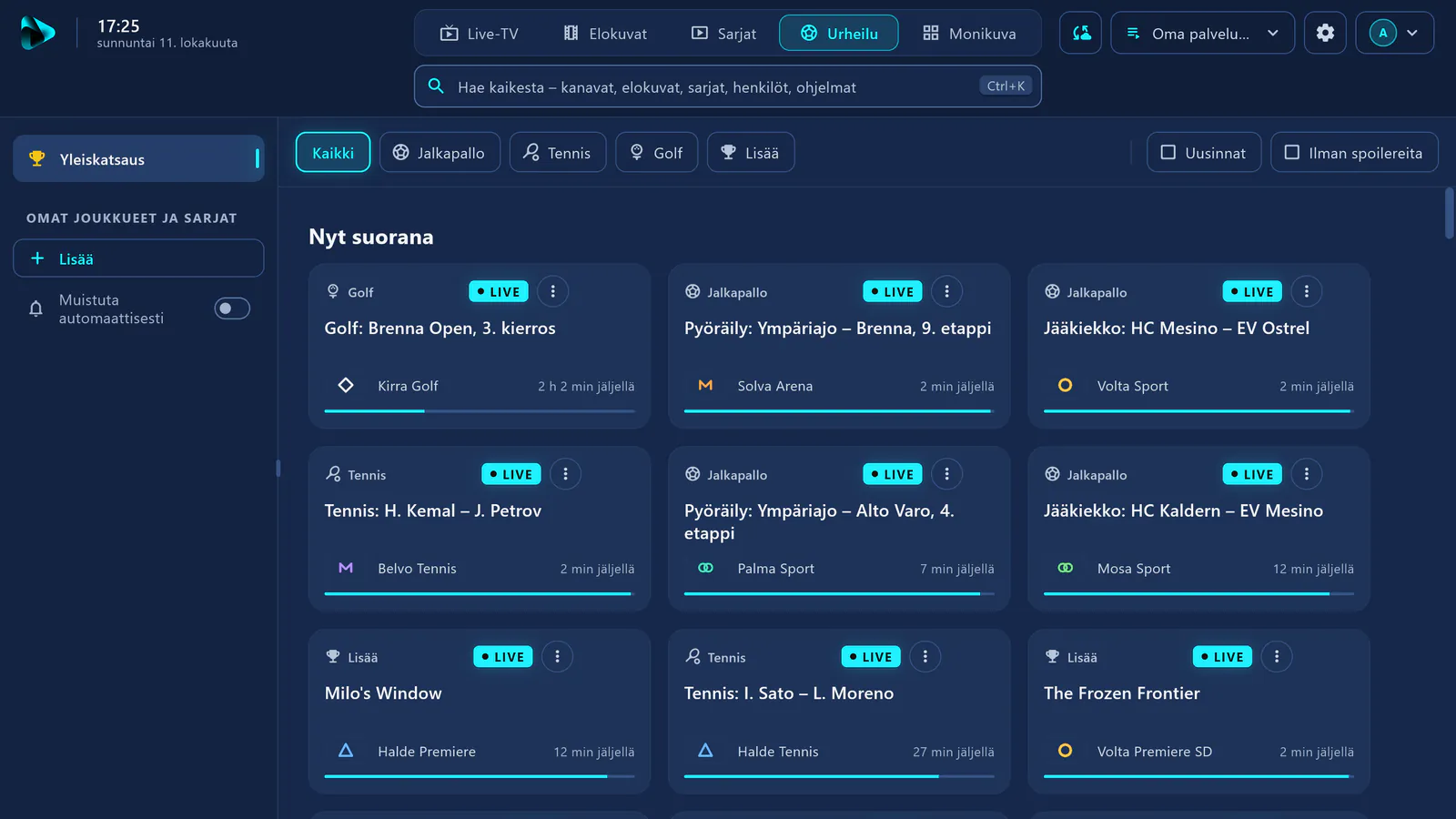The height and width of the screenshot is (819, 1456).
Task: Click three-dot menu on The Frozen Frontier card
Action: pyautogui.click(x=1277, y=656)
